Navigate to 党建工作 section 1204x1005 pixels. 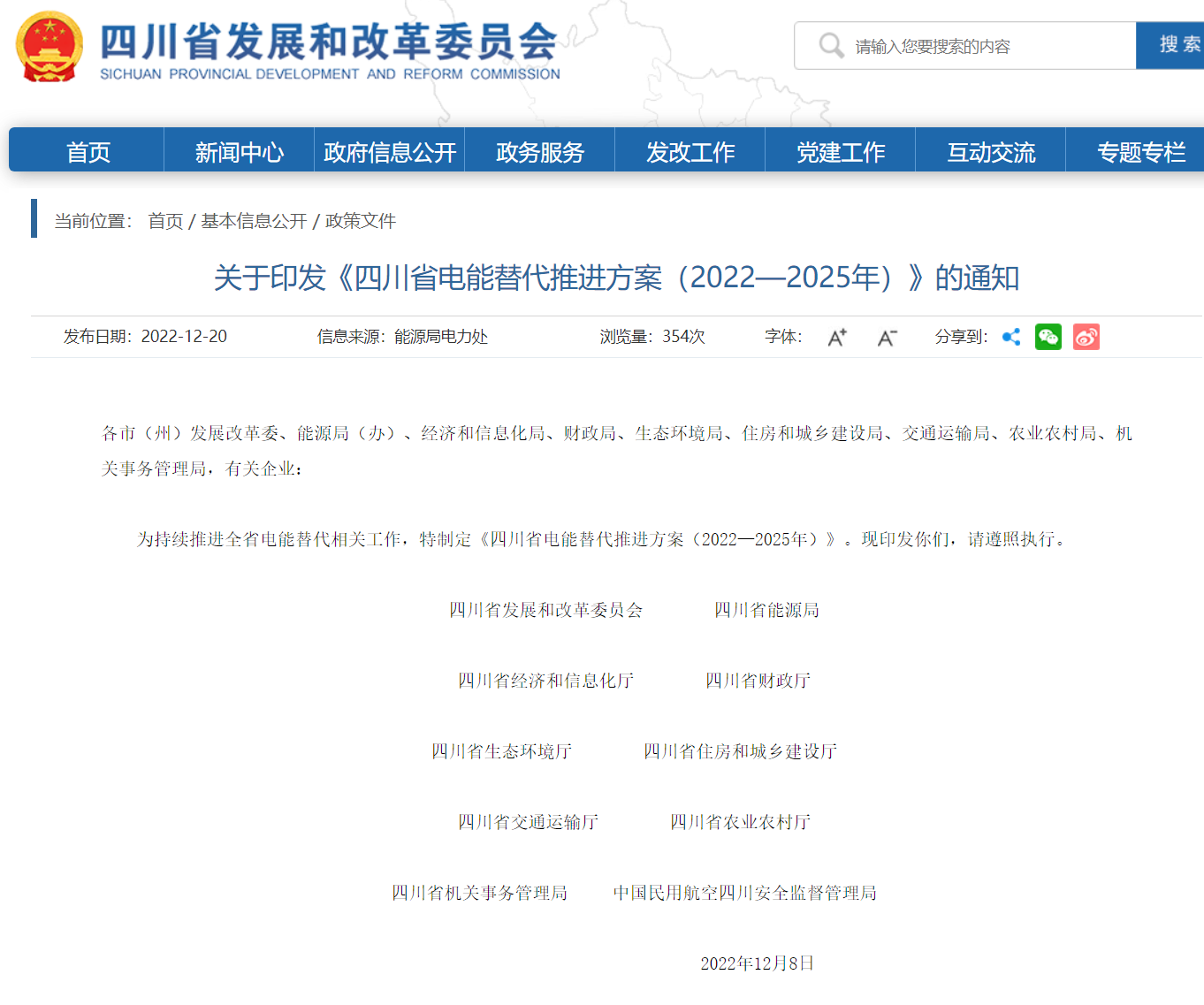841,152
